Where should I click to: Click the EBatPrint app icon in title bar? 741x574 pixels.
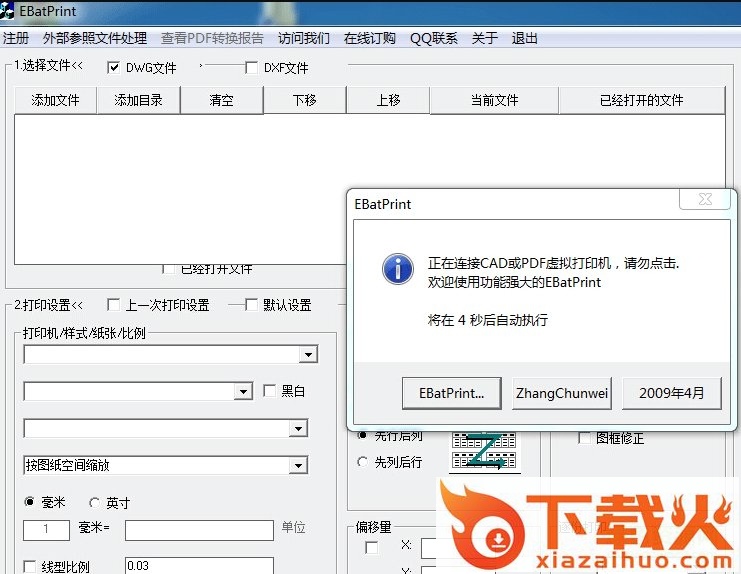tap(7, 10)
